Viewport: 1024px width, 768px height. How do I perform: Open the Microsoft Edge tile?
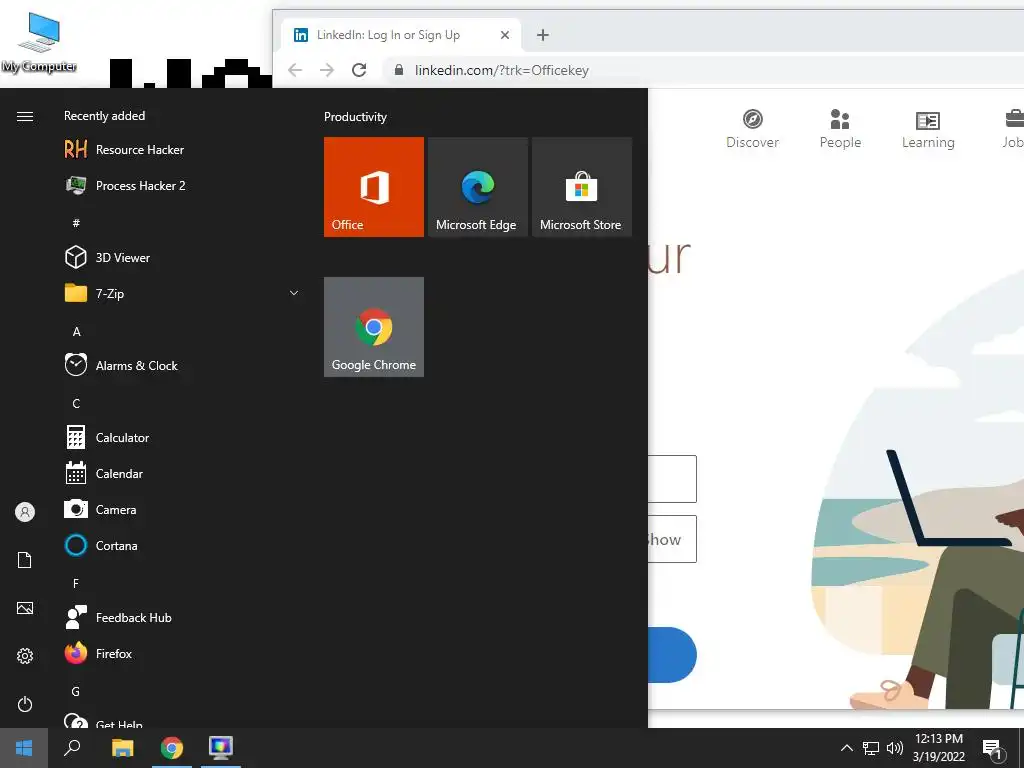pos(477,187)
